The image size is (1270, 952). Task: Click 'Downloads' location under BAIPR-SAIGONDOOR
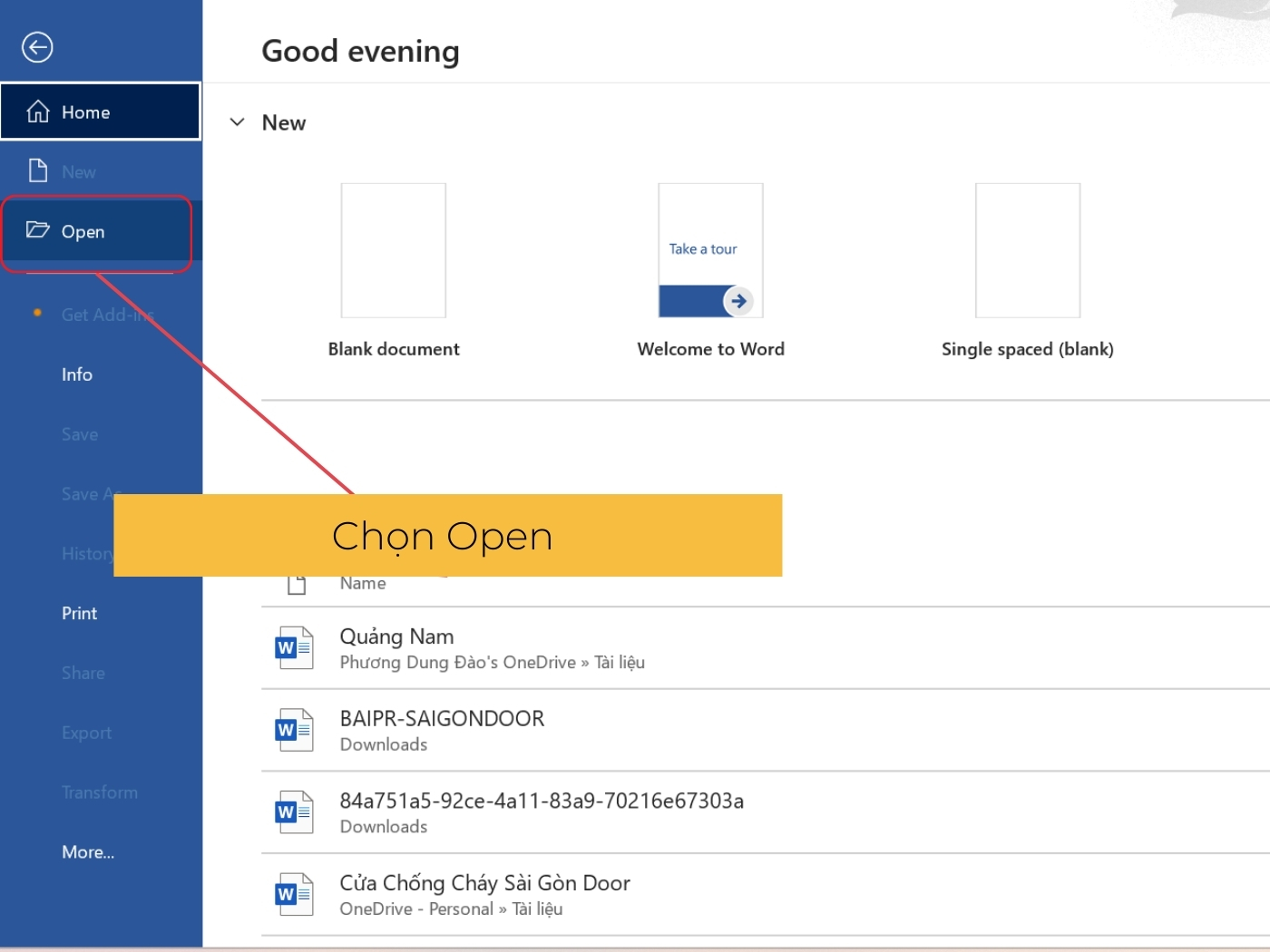(384, 744)
